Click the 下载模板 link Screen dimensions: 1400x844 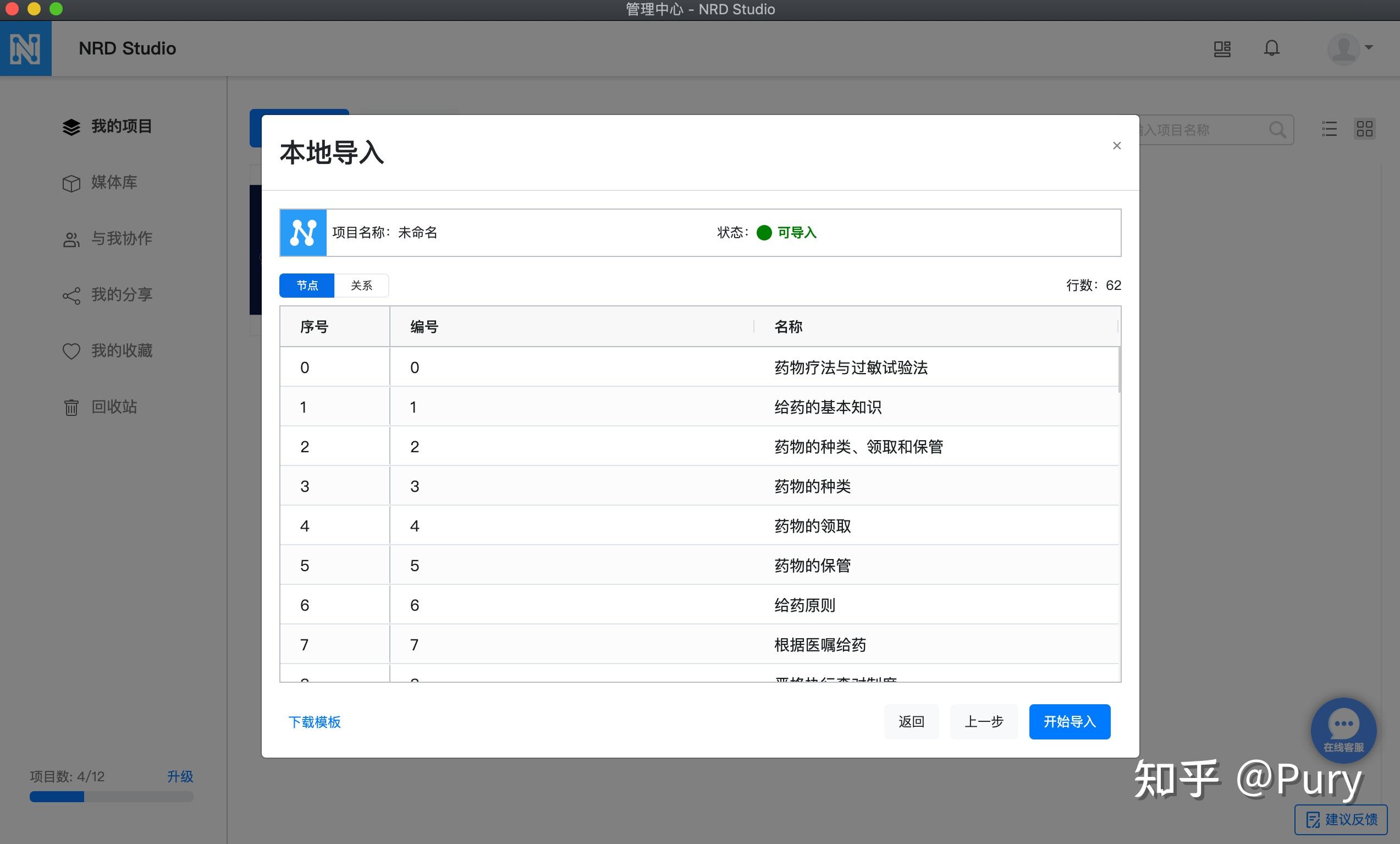pos(314,722)
